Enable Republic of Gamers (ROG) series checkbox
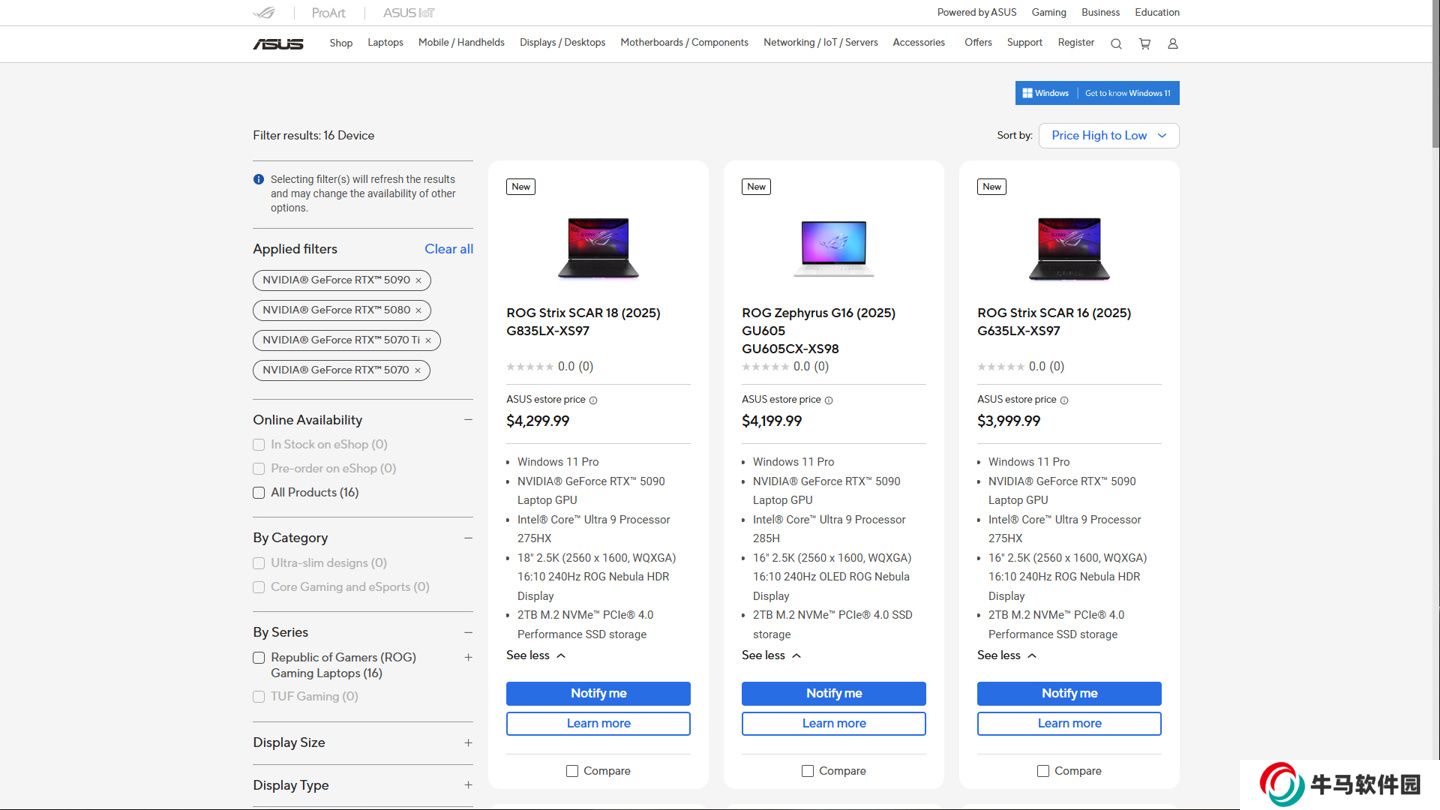1440x810 pixels. 259,658
